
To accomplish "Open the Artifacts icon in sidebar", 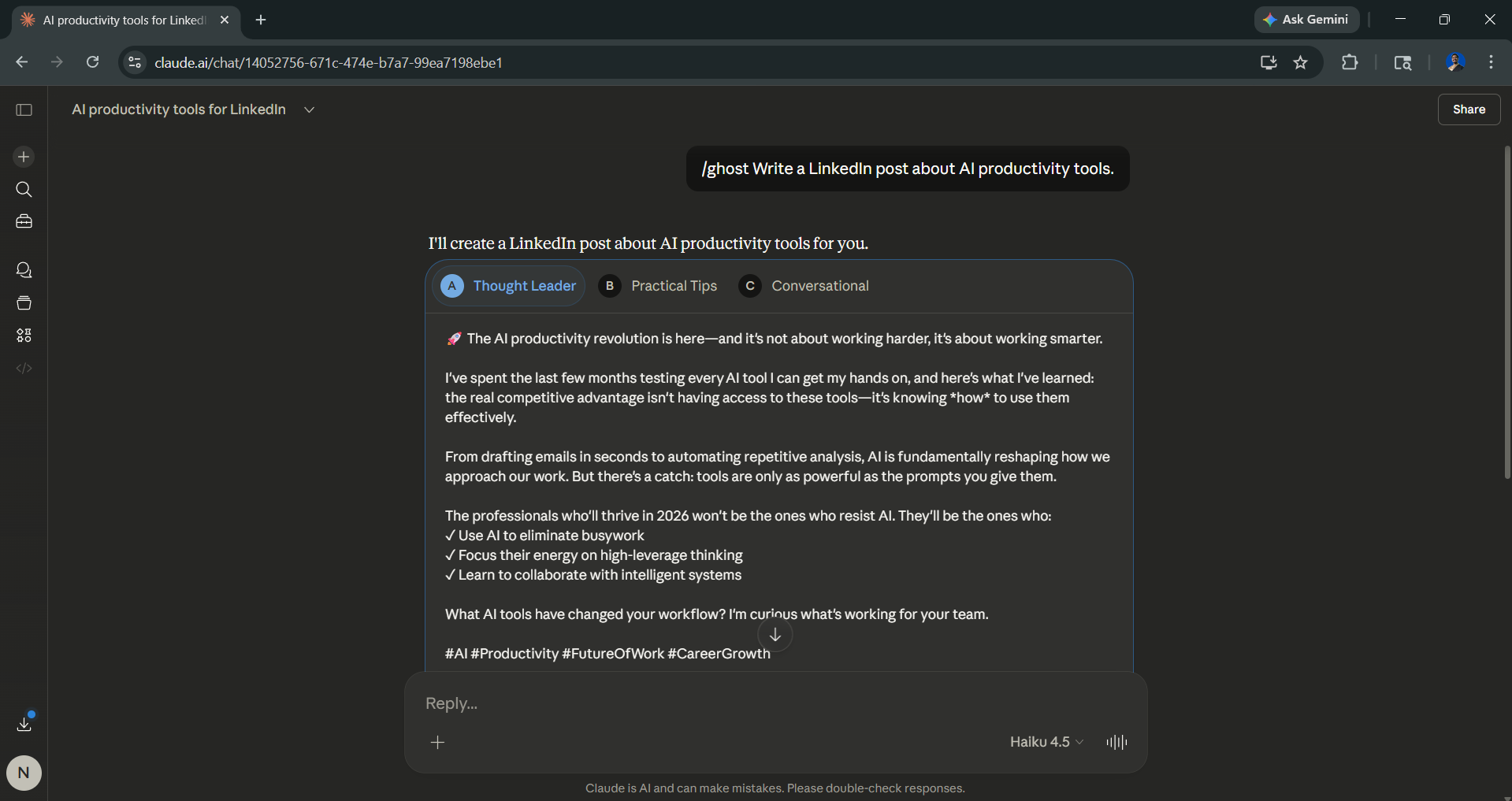I will pos(24,336).
